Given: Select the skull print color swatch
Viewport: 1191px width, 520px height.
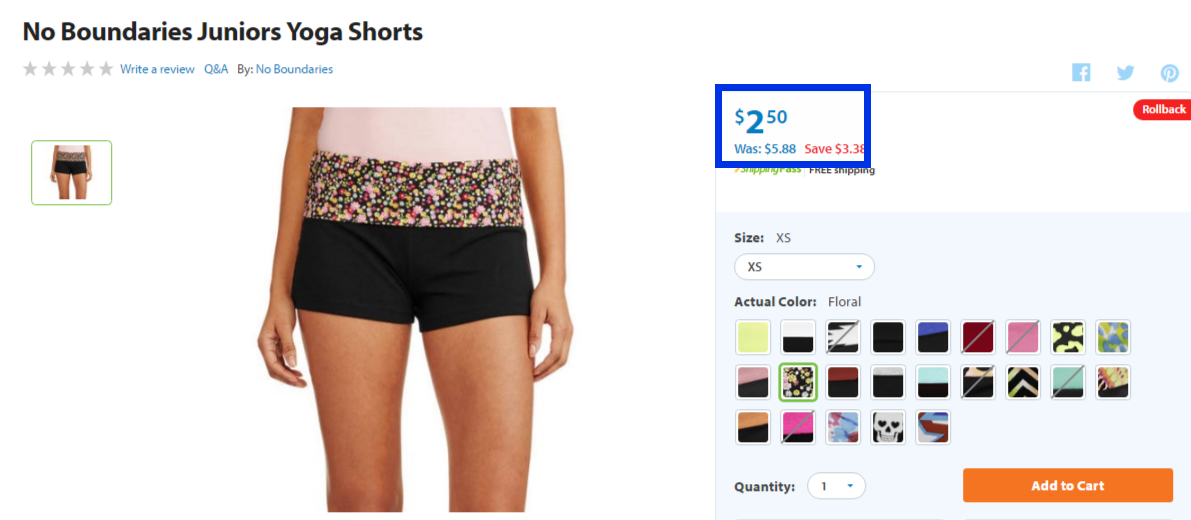Looking at the screenshot, I should coord(888,427).
